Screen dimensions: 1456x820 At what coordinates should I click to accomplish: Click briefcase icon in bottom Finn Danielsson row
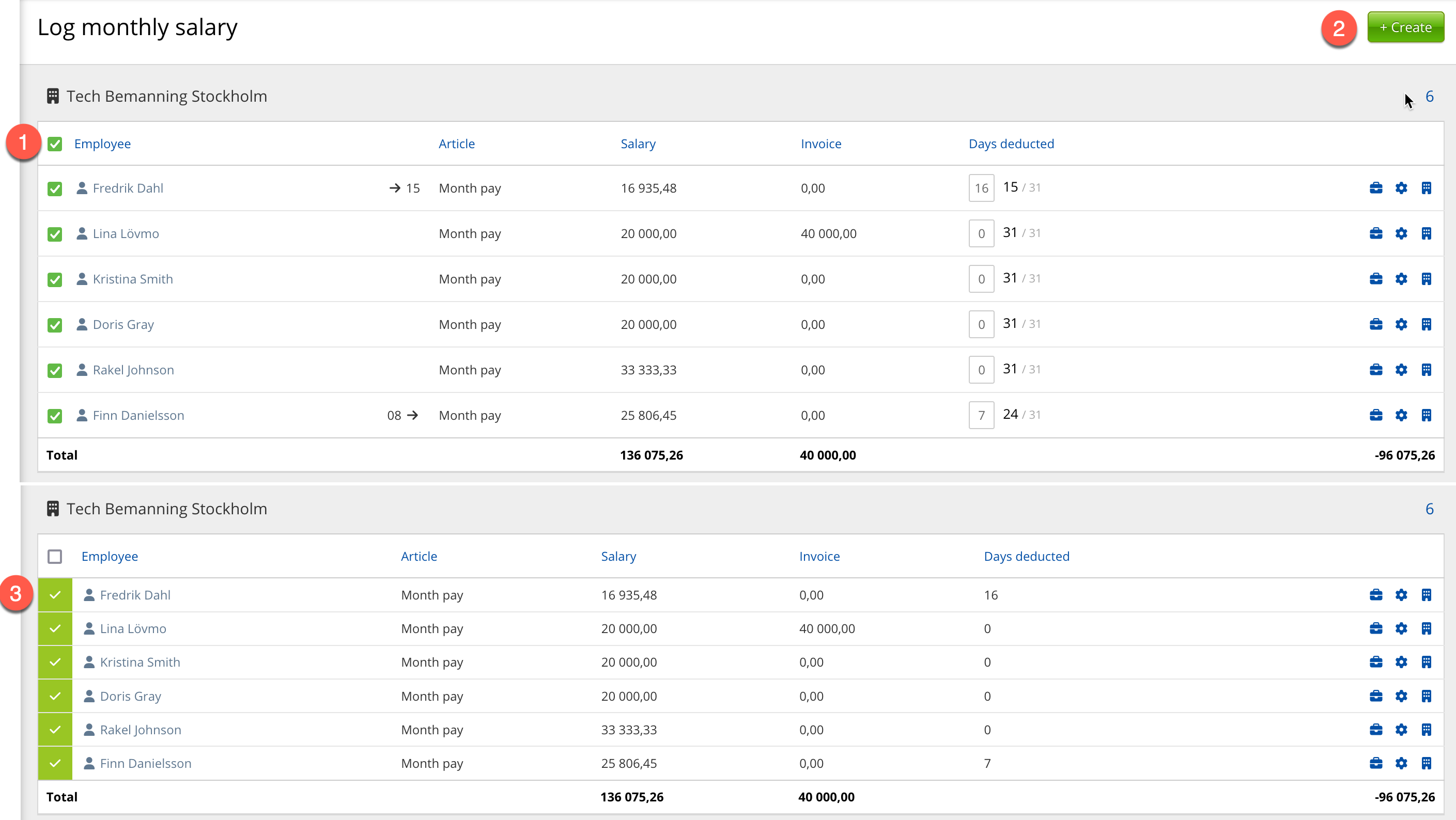point(1376,764)
